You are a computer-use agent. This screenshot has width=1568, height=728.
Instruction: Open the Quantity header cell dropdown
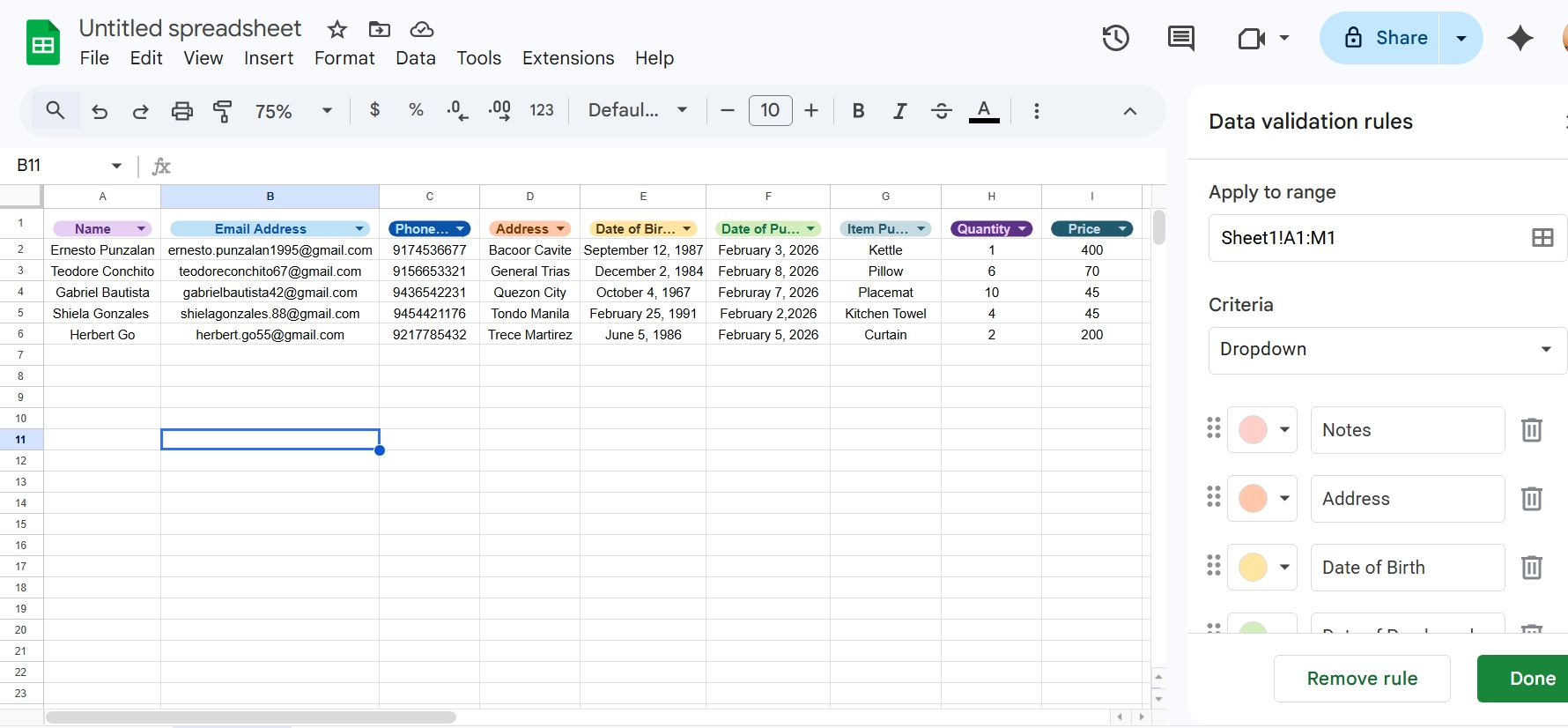pyautogui.click(x=1022, y=229)
